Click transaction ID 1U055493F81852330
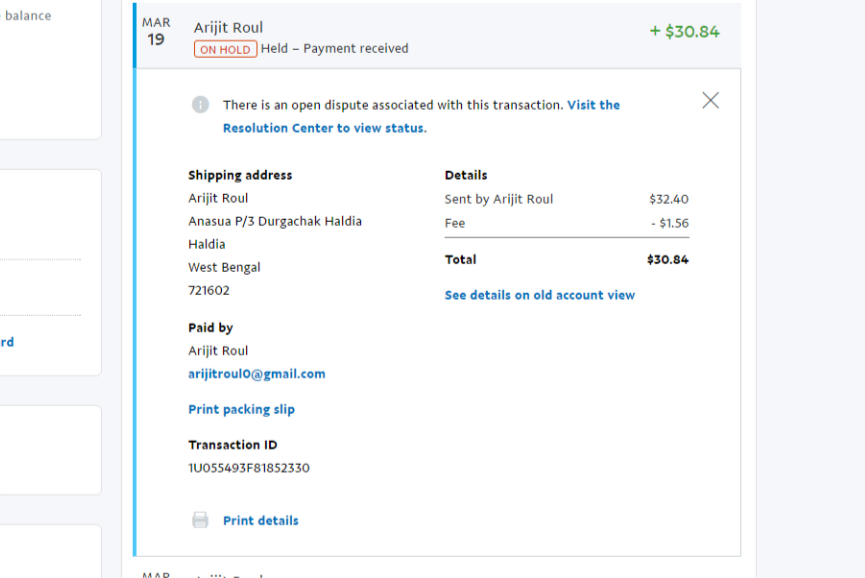The width and height of the screenshot is (865, 578). (x=248, y=468)
